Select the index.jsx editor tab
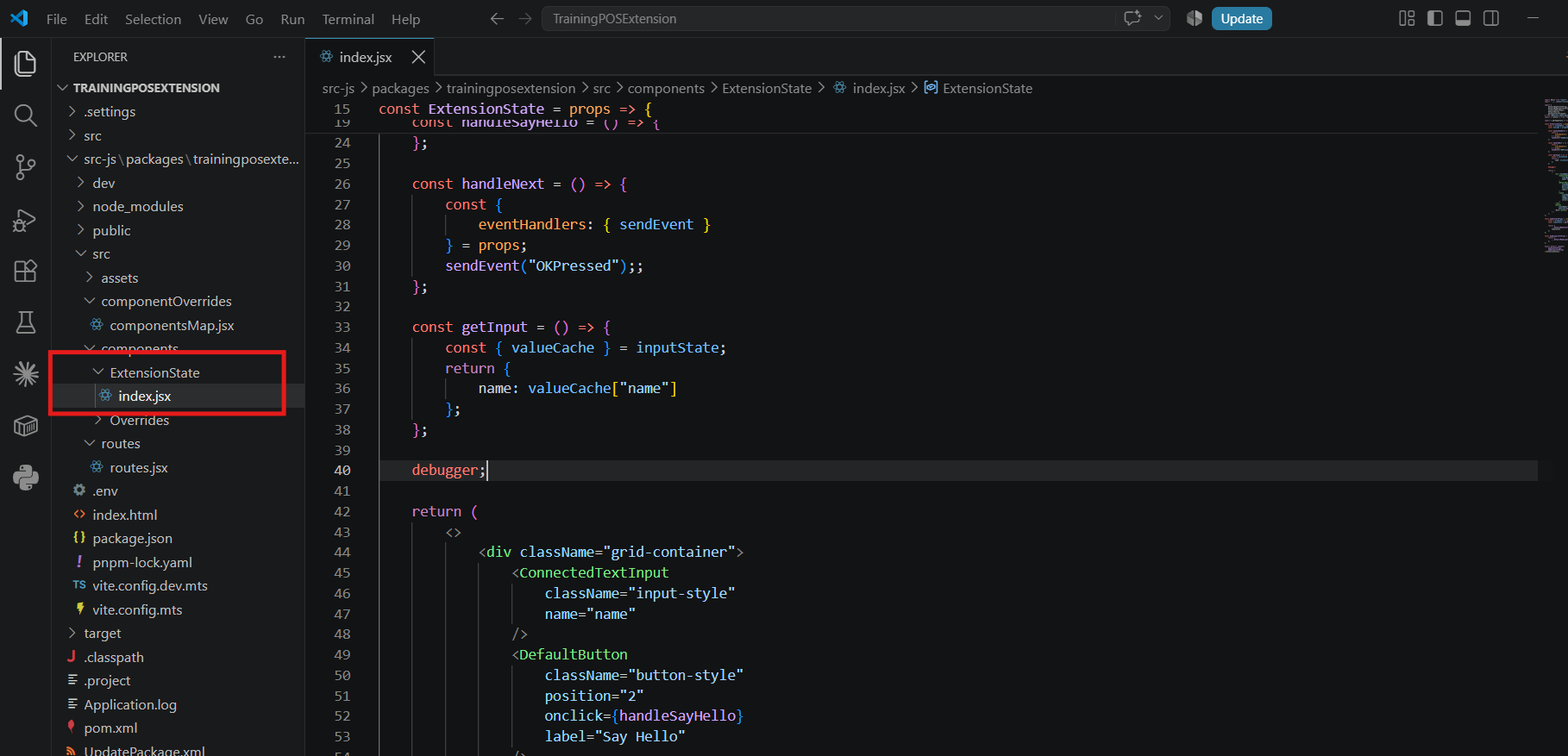This screenshot has height=756, width=1568. [x=369, y=57]
